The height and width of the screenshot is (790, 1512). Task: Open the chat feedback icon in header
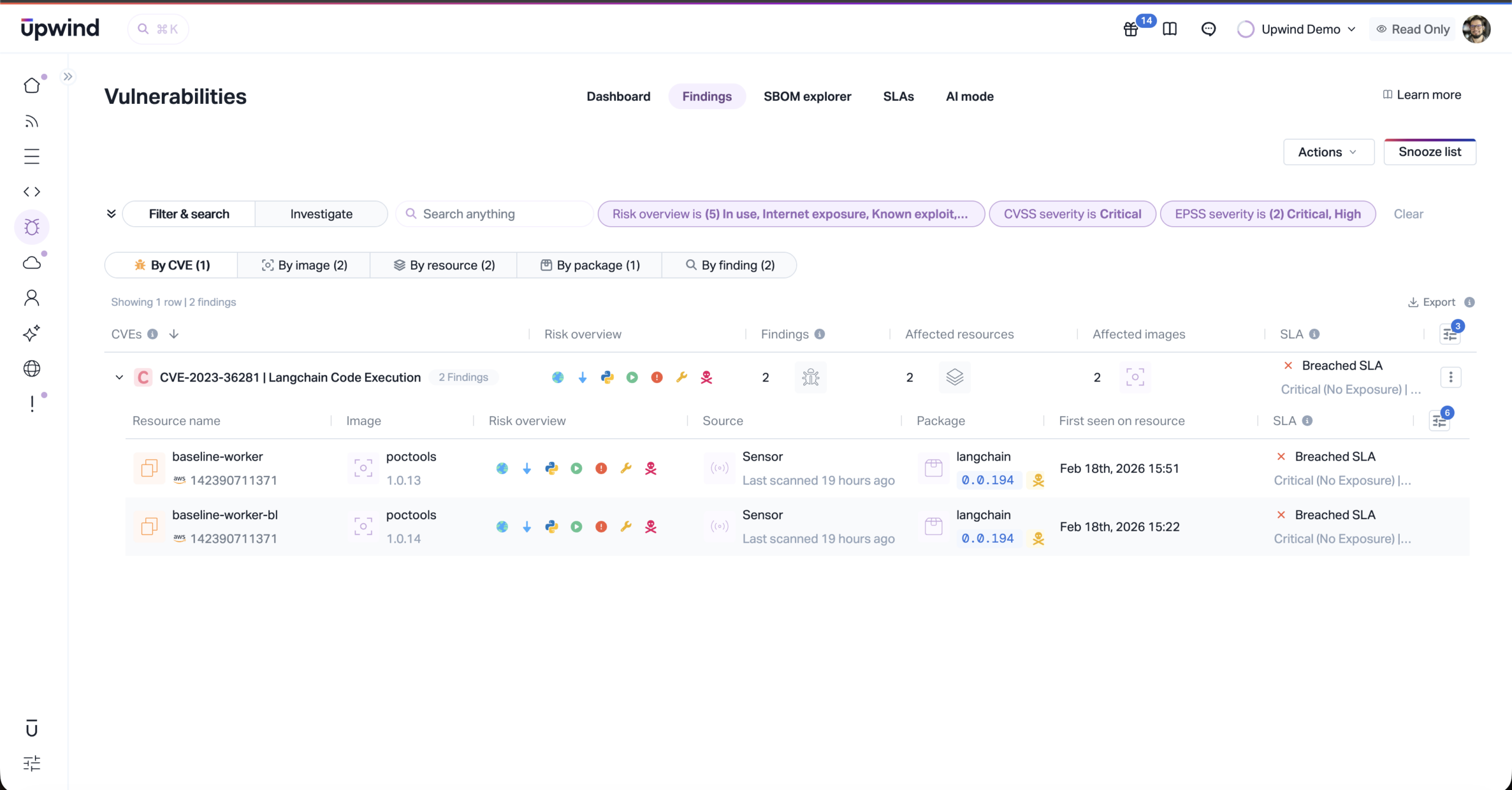(x=1208, y=29)
